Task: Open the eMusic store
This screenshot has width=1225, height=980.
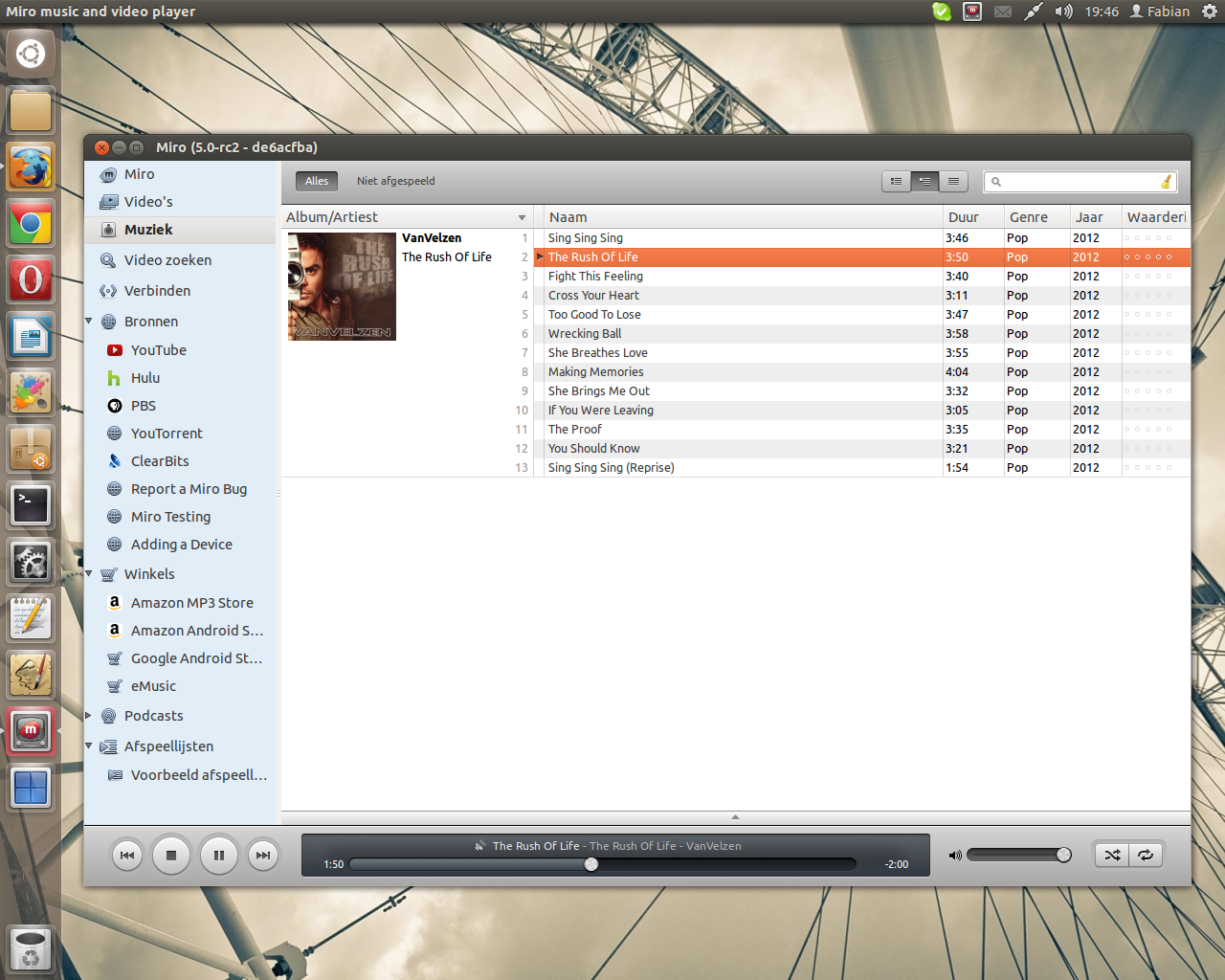Action: [x=180, y=686]
